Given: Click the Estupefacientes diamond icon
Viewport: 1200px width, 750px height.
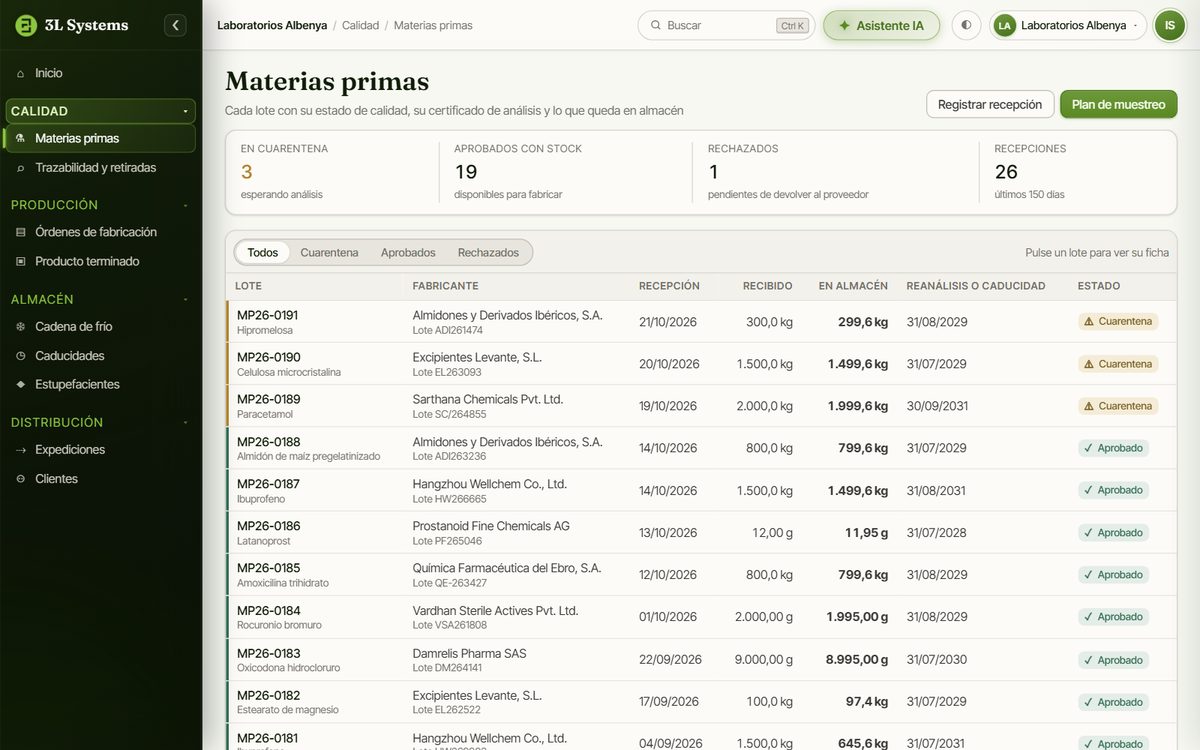Looking at the screenshot, I should (21, 384).
